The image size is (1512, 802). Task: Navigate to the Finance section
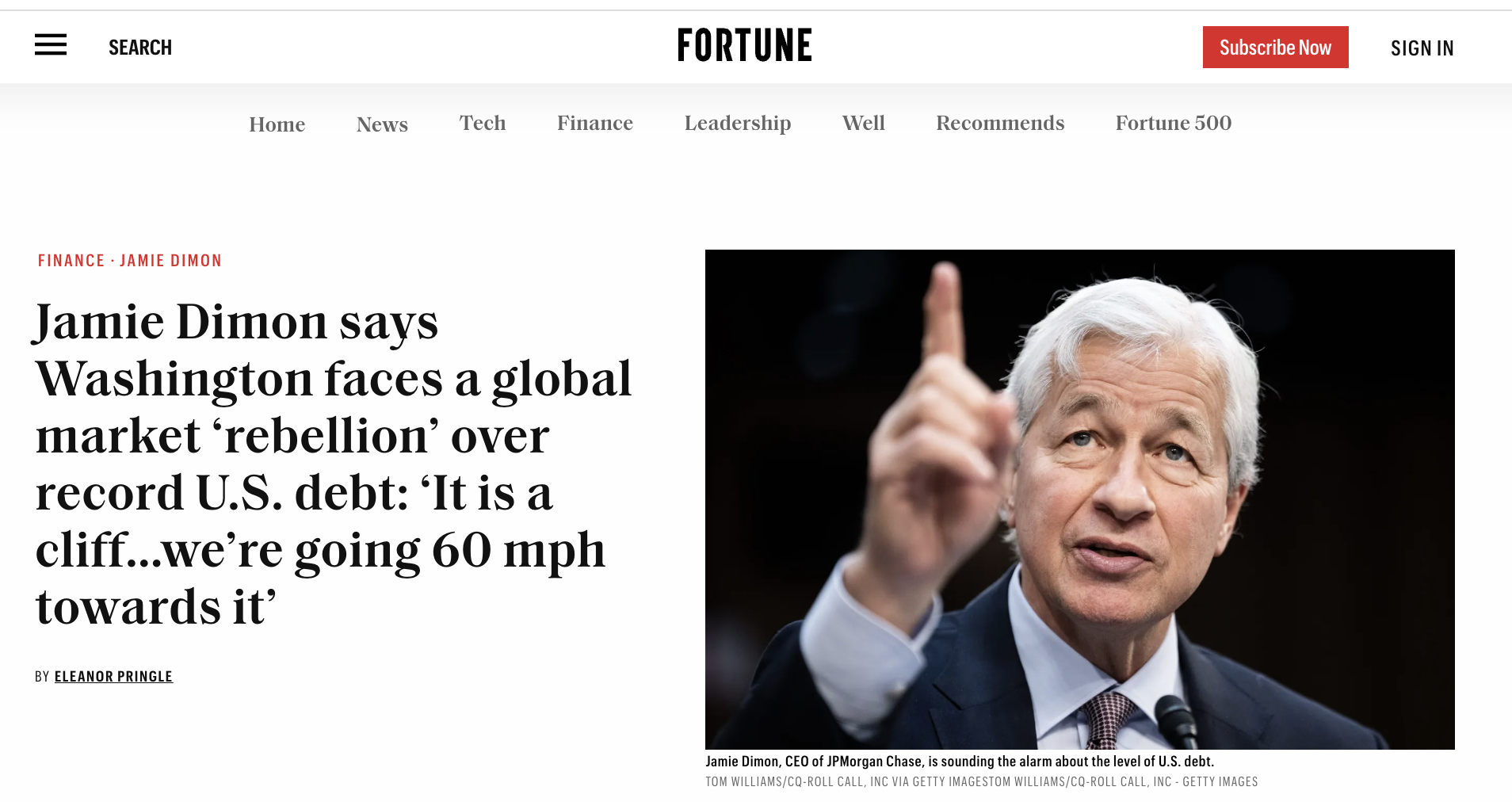click(x=594, y=124)
